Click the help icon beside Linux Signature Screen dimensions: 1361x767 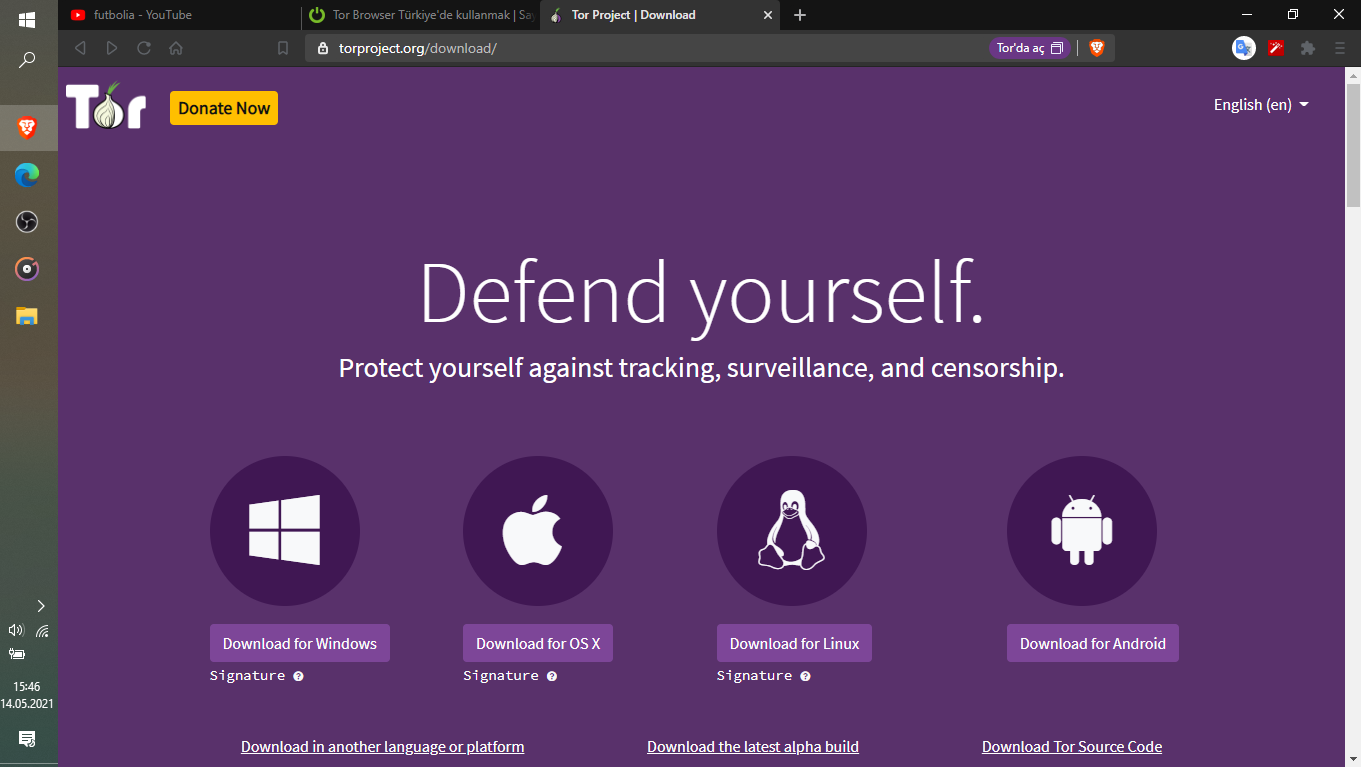point(805,676)
